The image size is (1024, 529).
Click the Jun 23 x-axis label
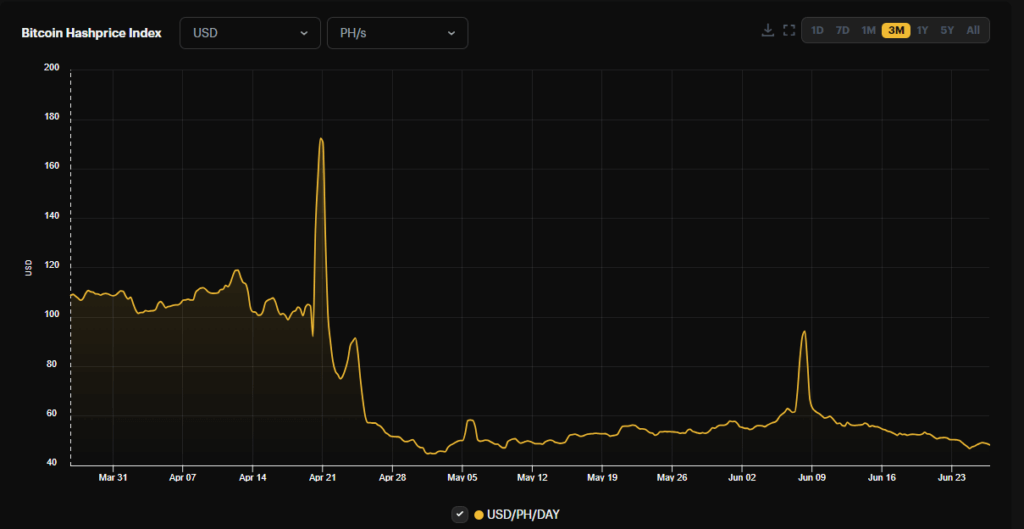point(952,477)
